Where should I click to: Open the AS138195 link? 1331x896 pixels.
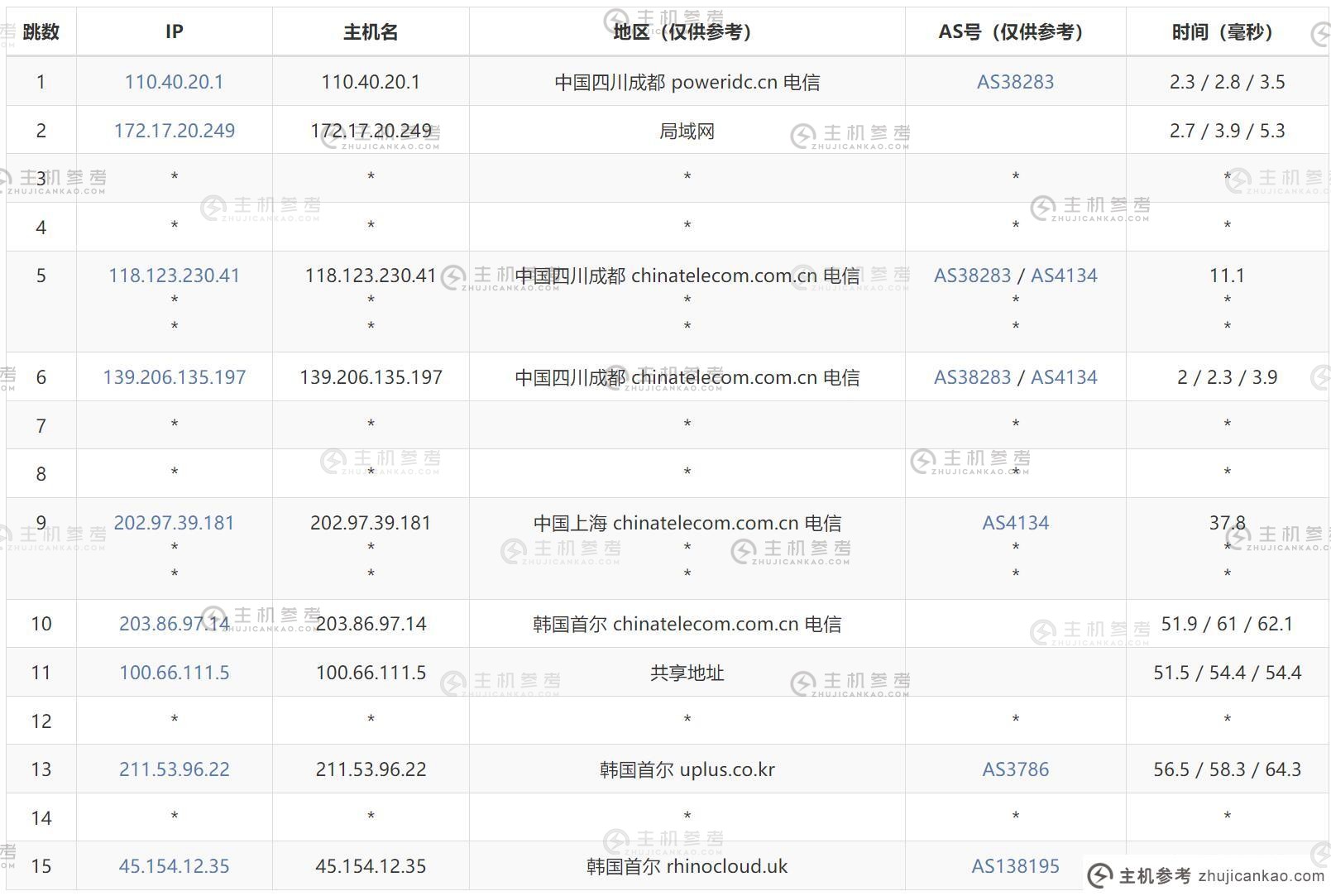(1015, 866)
